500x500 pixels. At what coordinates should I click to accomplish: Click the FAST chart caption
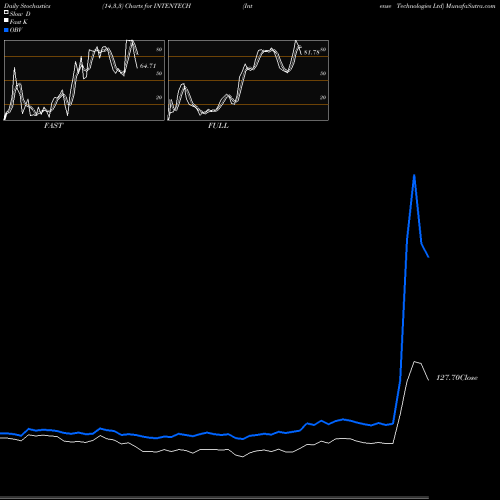tap(53, 126)
